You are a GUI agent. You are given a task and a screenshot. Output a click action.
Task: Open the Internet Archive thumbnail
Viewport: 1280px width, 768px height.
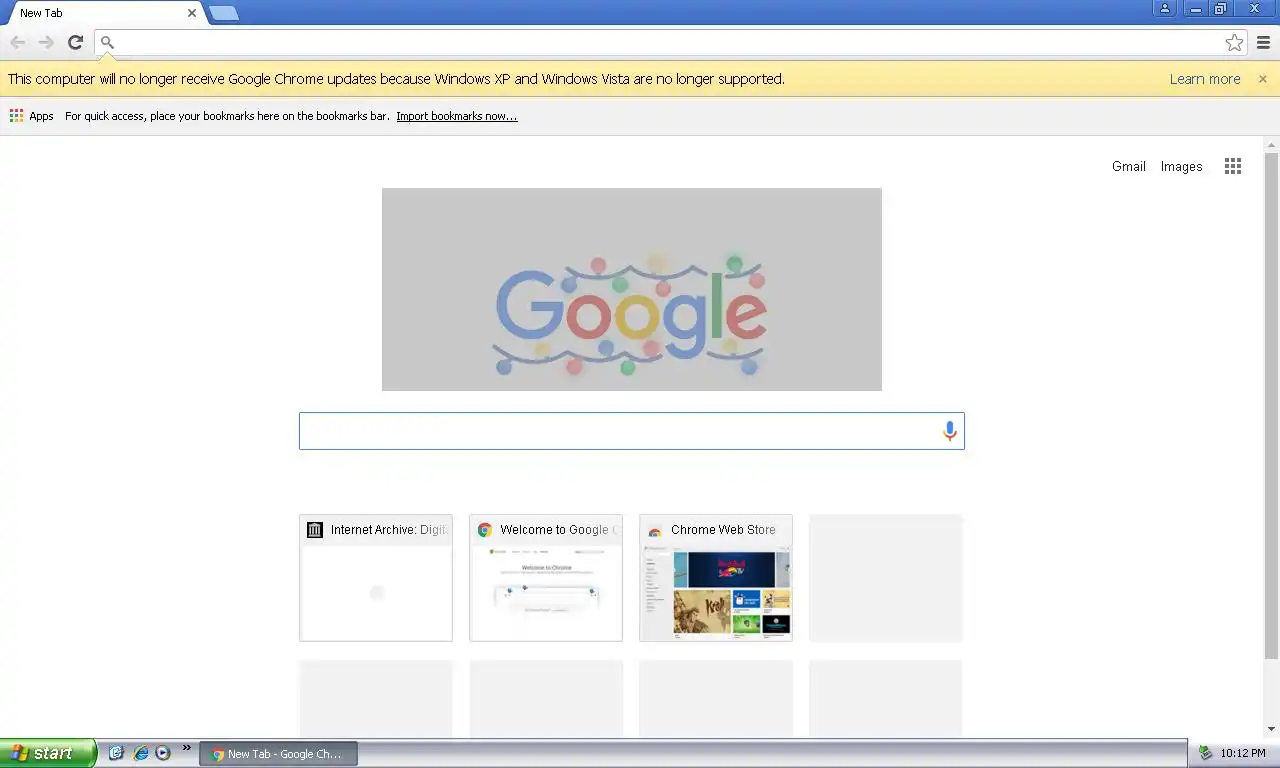(376, 578)
